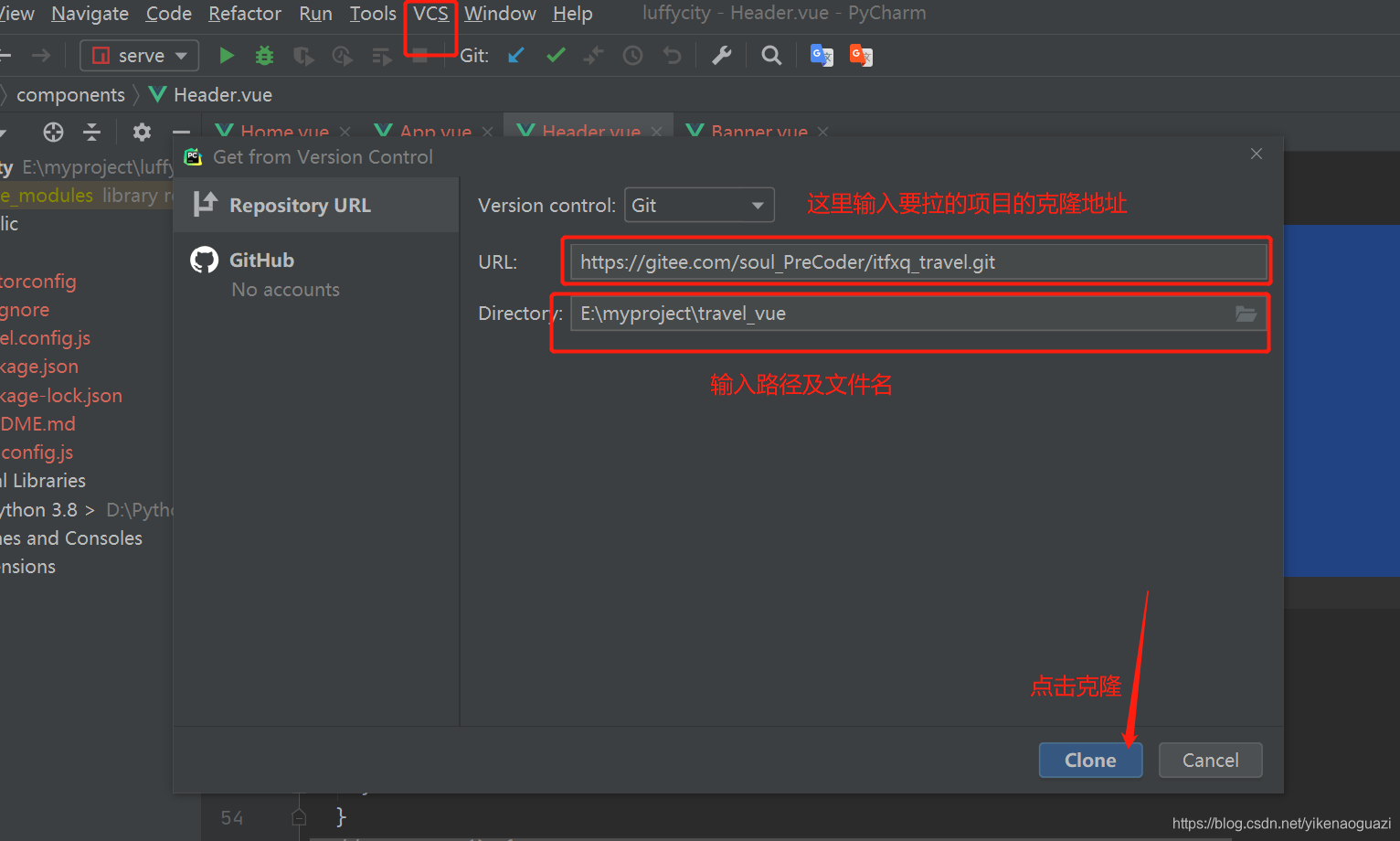Open the serve run configuration dropdown
Viewport: 1400px width, 841px height.
tap(139, 56)
